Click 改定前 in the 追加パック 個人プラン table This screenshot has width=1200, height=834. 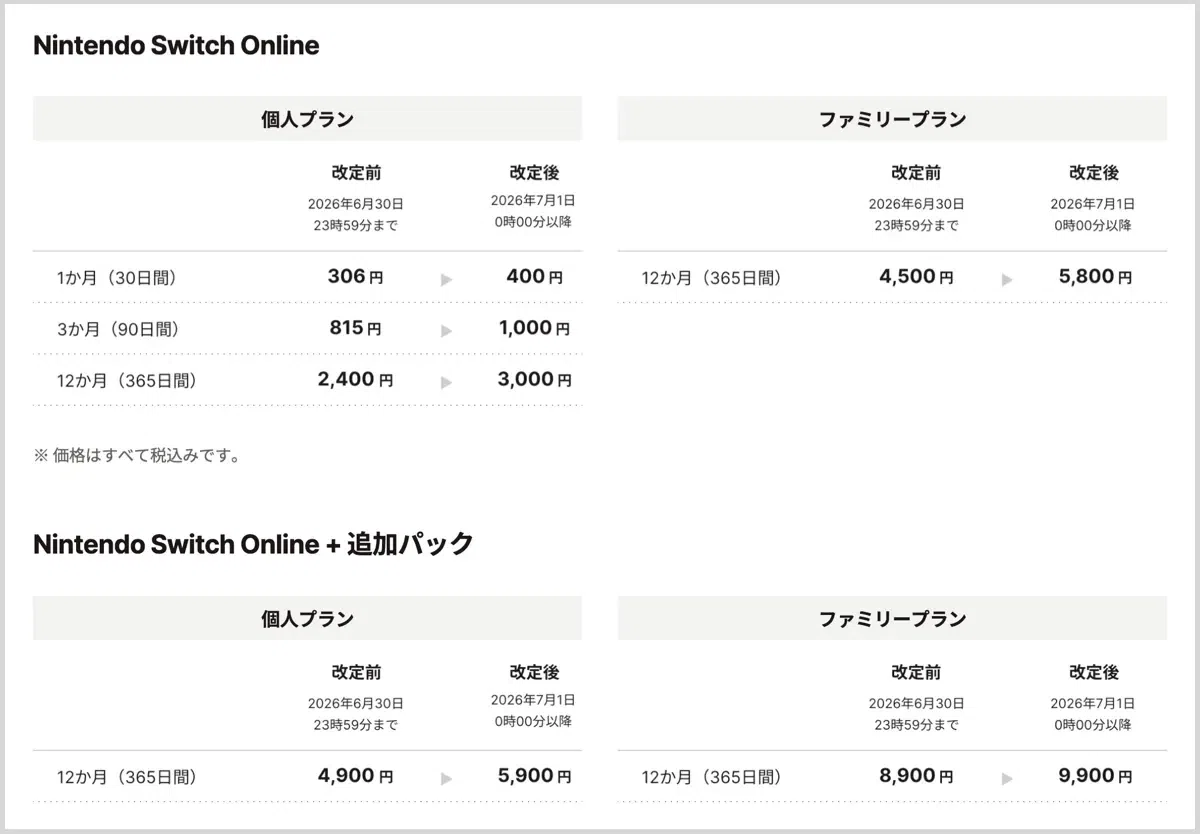[356, 672]
